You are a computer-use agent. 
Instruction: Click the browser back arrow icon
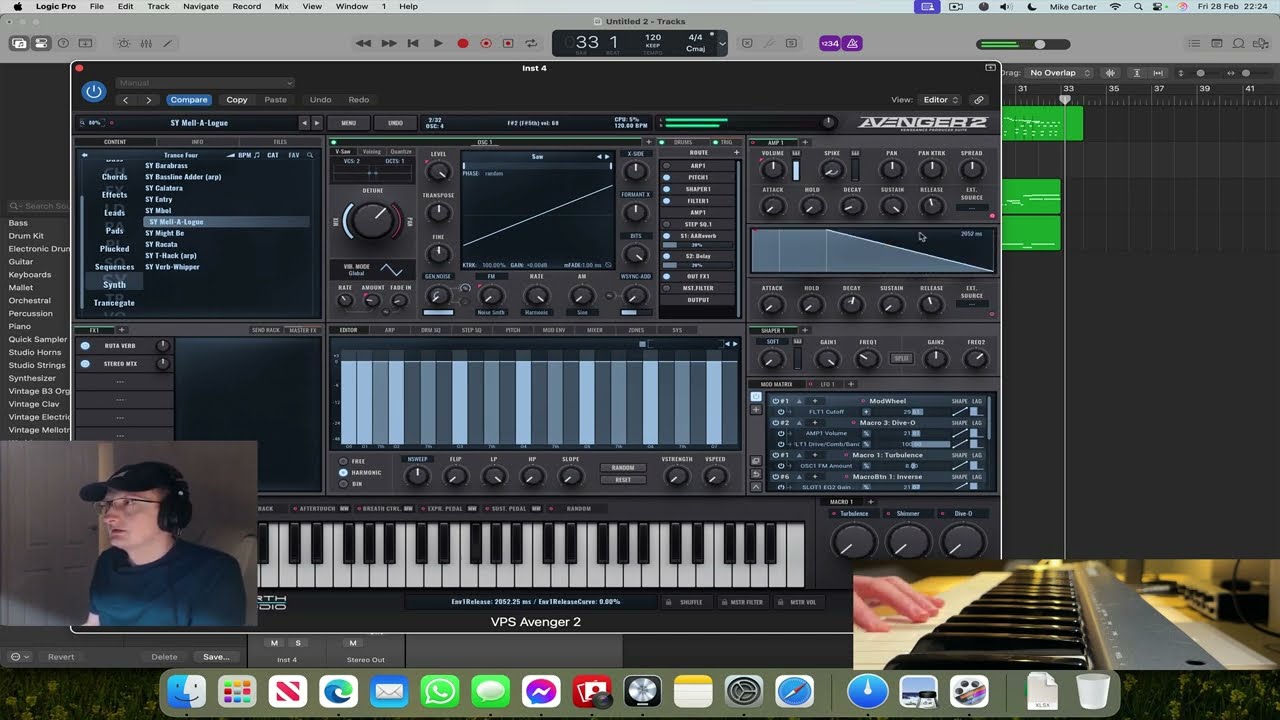coord(85,155)
